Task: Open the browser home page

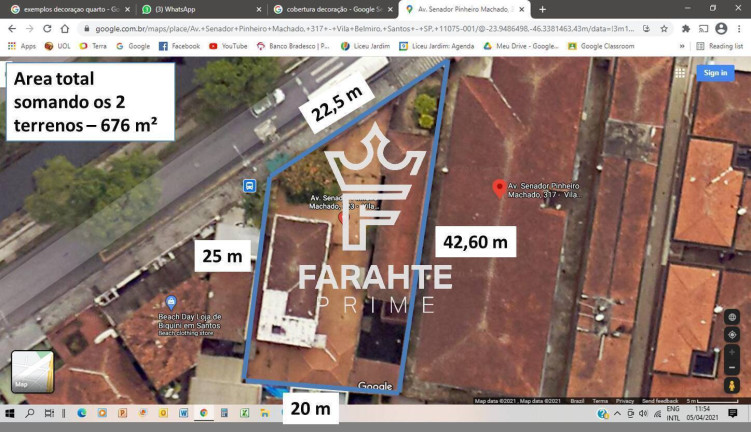Action: (x=65, y=29)
